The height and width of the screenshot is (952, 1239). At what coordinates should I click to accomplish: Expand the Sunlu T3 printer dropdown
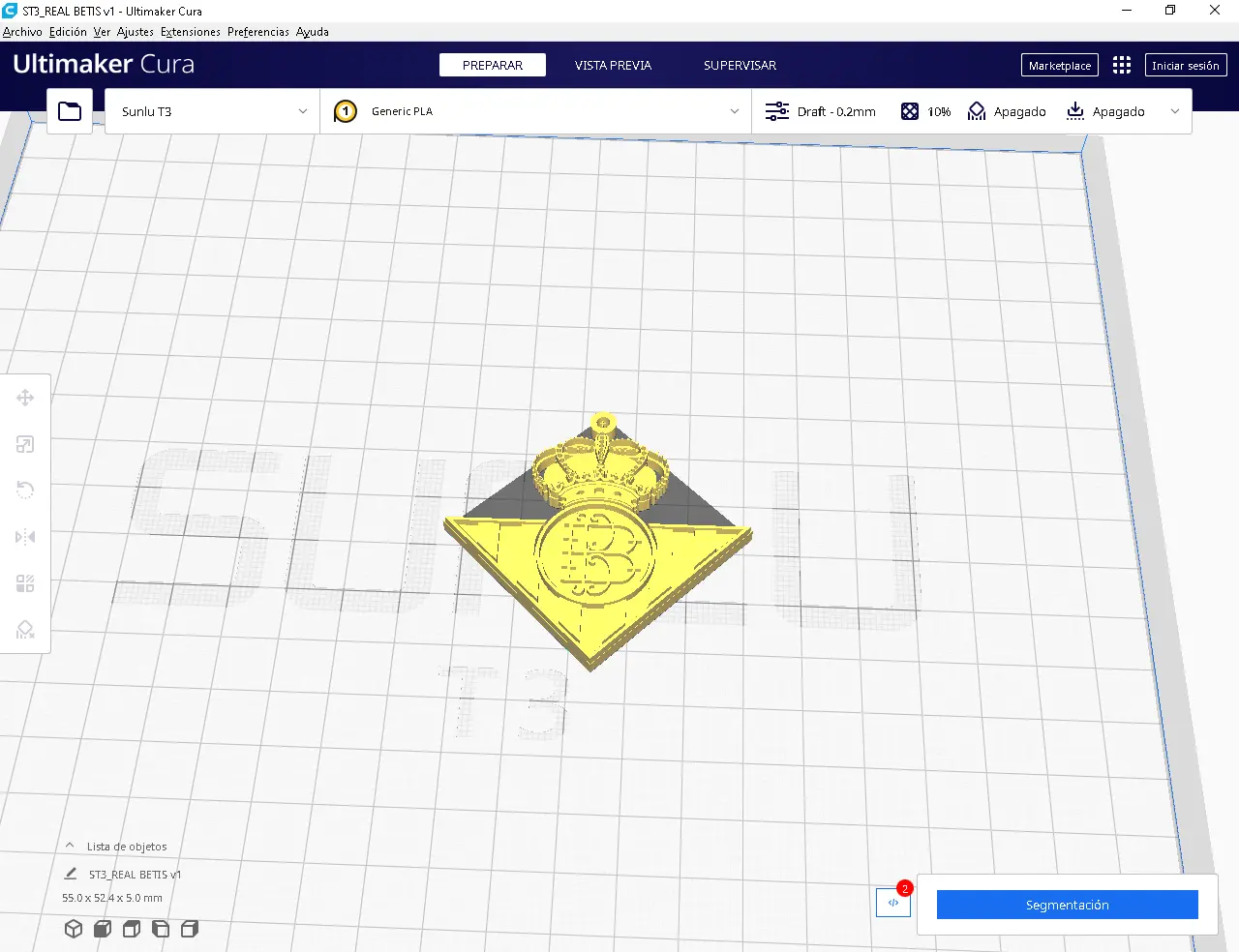(x=213, y=111)
